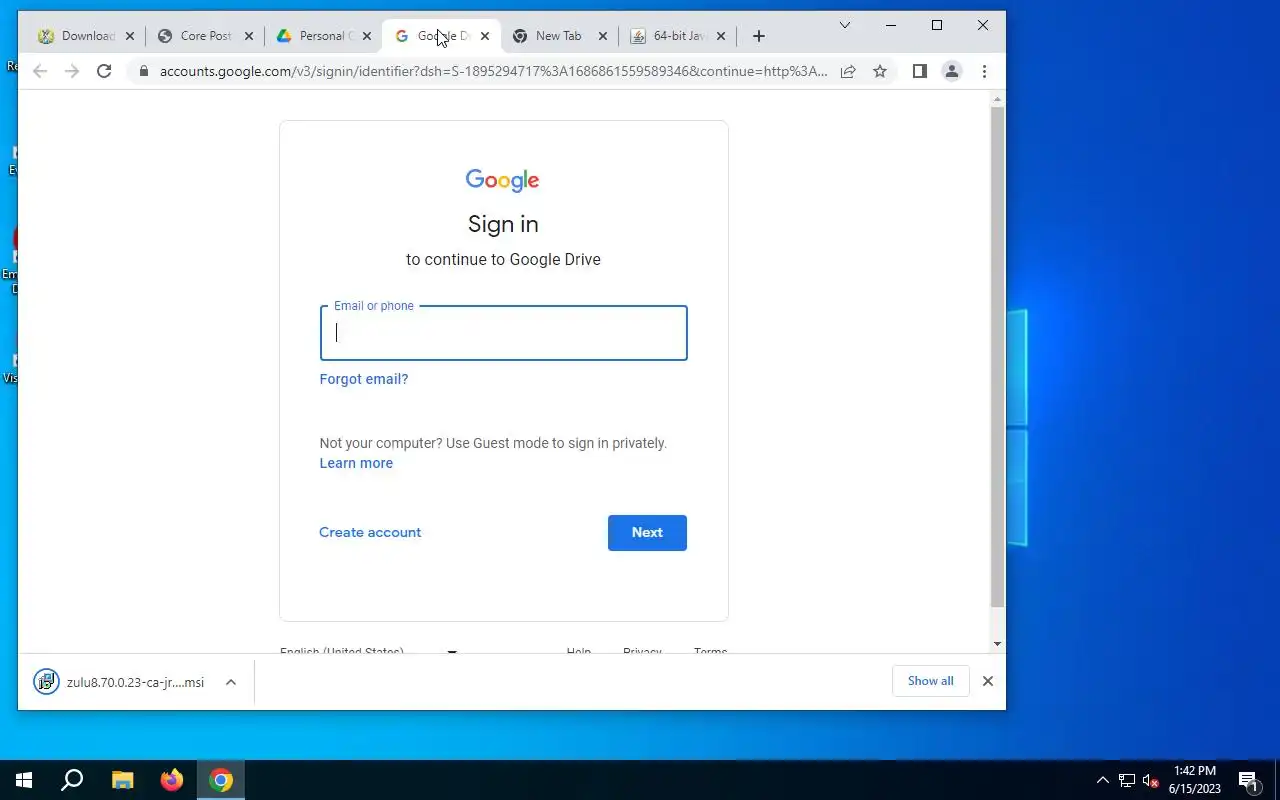
Task: Switch to the Core Post tab
Action: coord(206,36)
